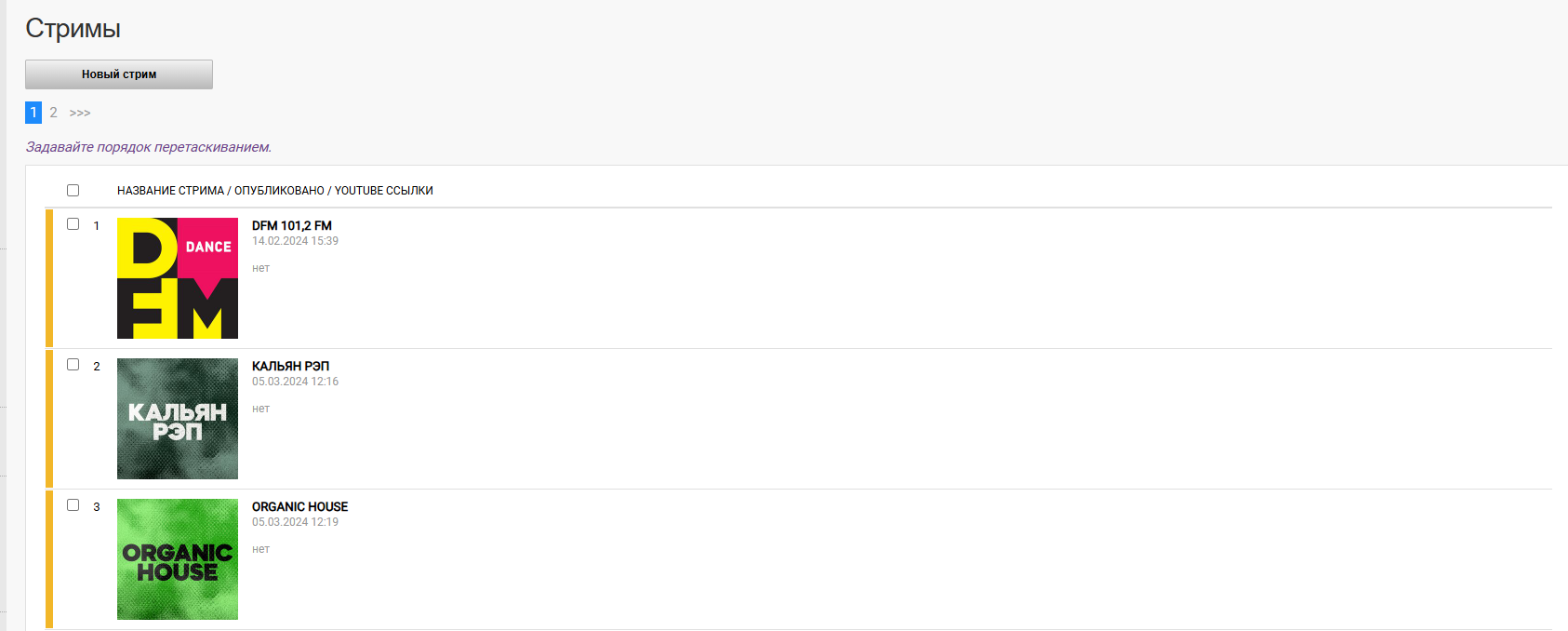Click the yellow drag bar of Organic House row

coord(49,559)
